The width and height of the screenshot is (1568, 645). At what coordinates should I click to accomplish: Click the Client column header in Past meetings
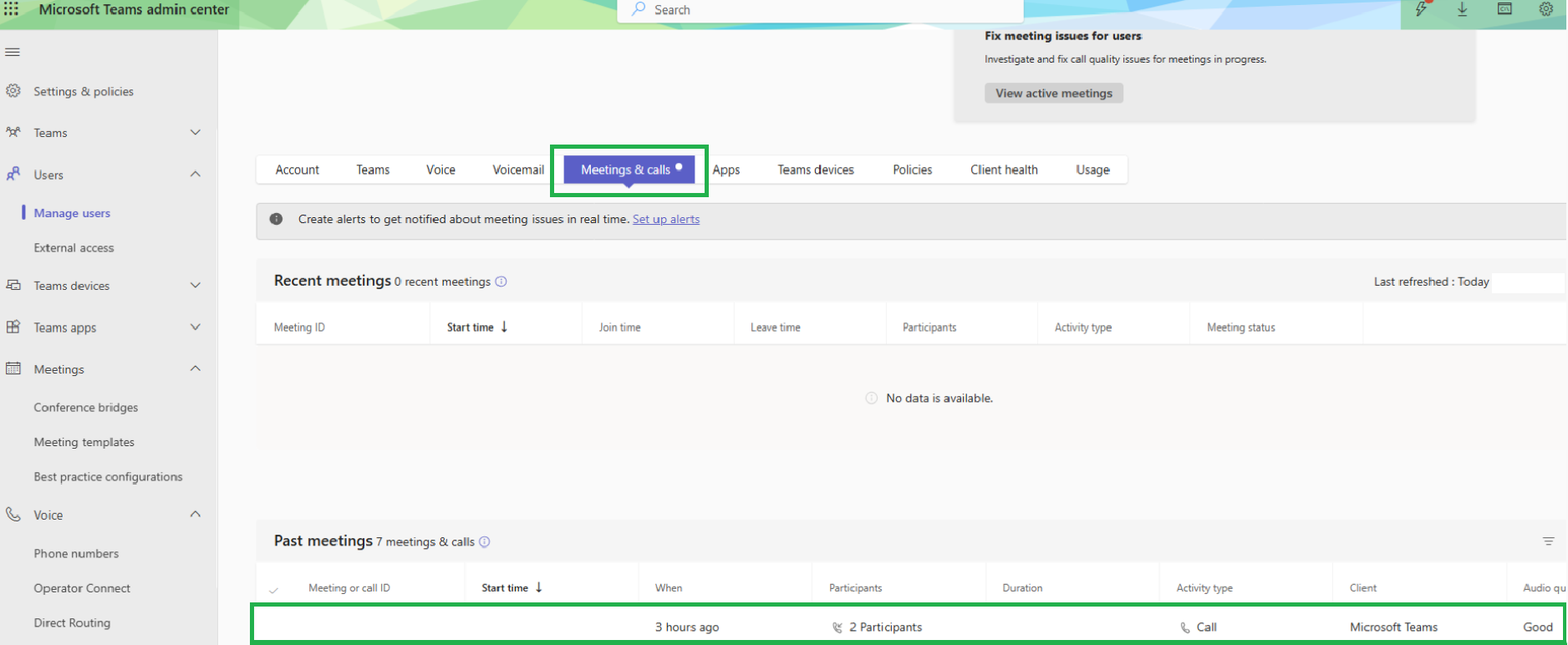(x=1362, y=588)
